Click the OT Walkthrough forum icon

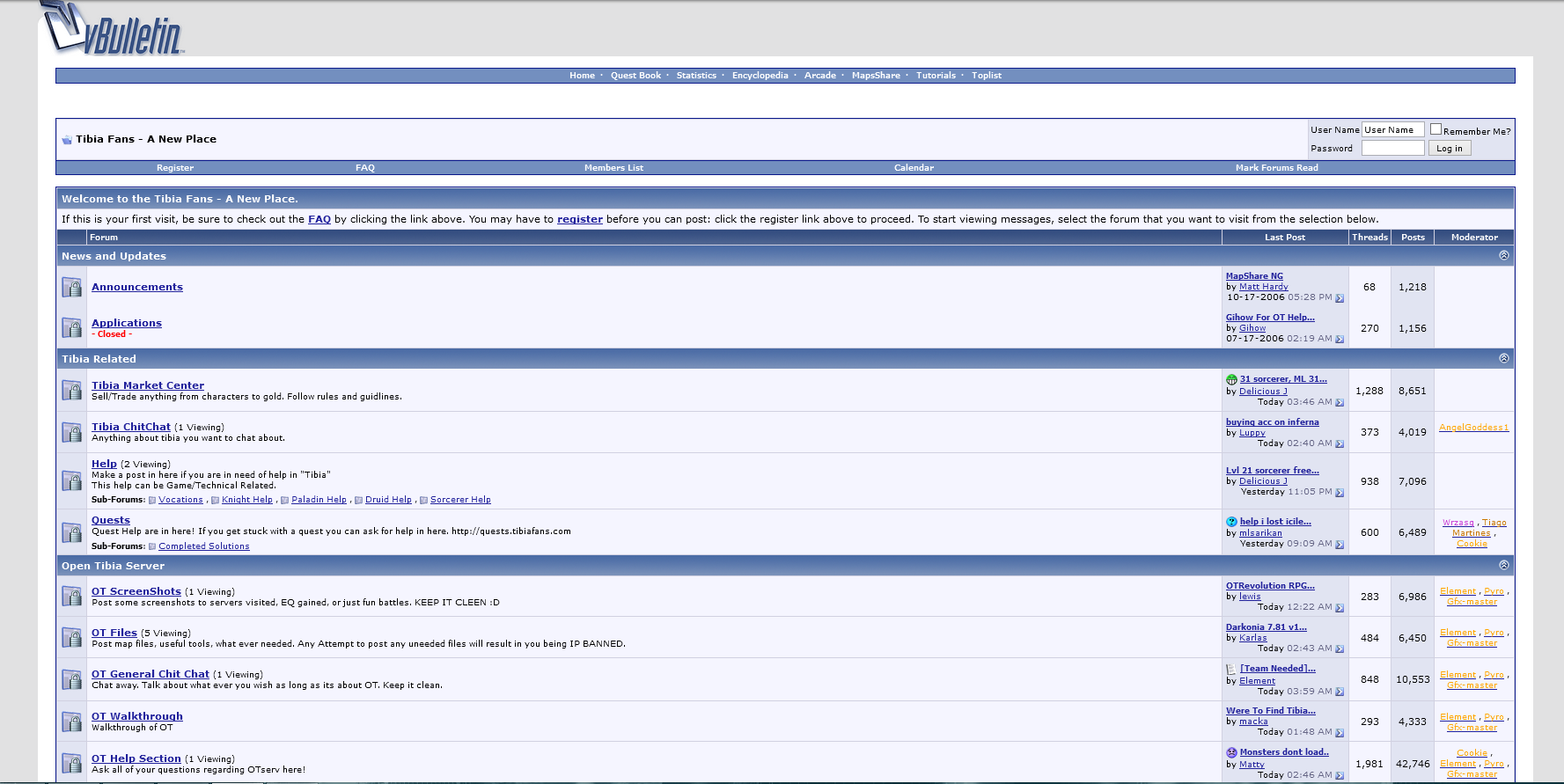coord(72,722)
